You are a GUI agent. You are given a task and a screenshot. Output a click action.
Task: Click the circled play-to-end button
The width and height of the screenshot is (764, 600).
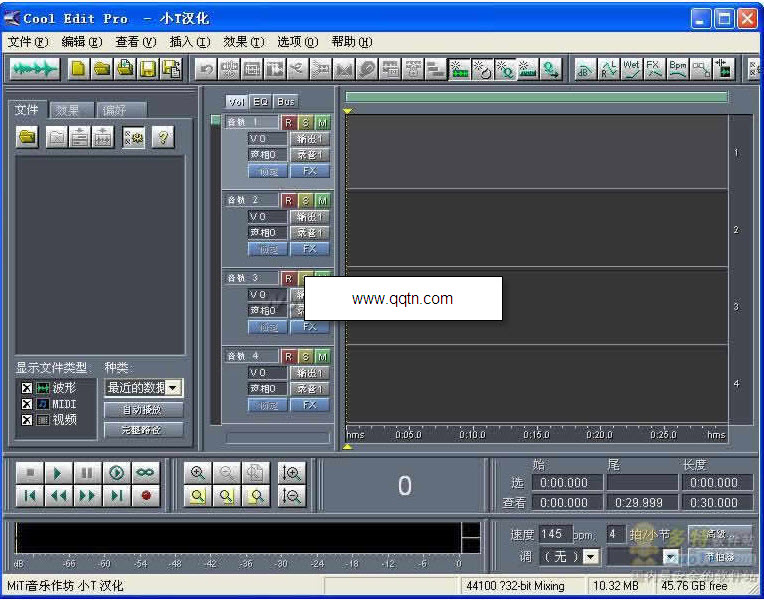point(116,473)
